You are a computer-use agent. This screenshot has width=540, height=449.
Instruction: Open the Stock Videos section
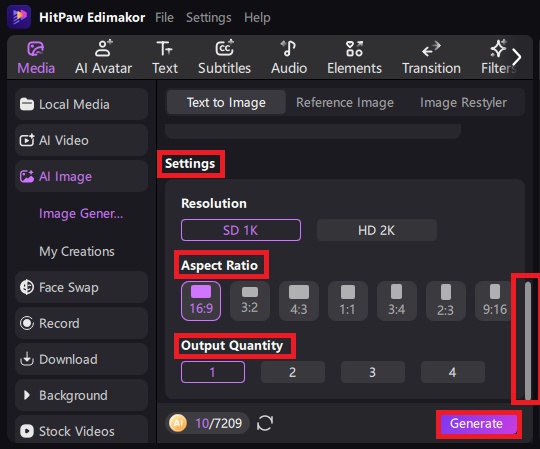[x=82, y=430]
